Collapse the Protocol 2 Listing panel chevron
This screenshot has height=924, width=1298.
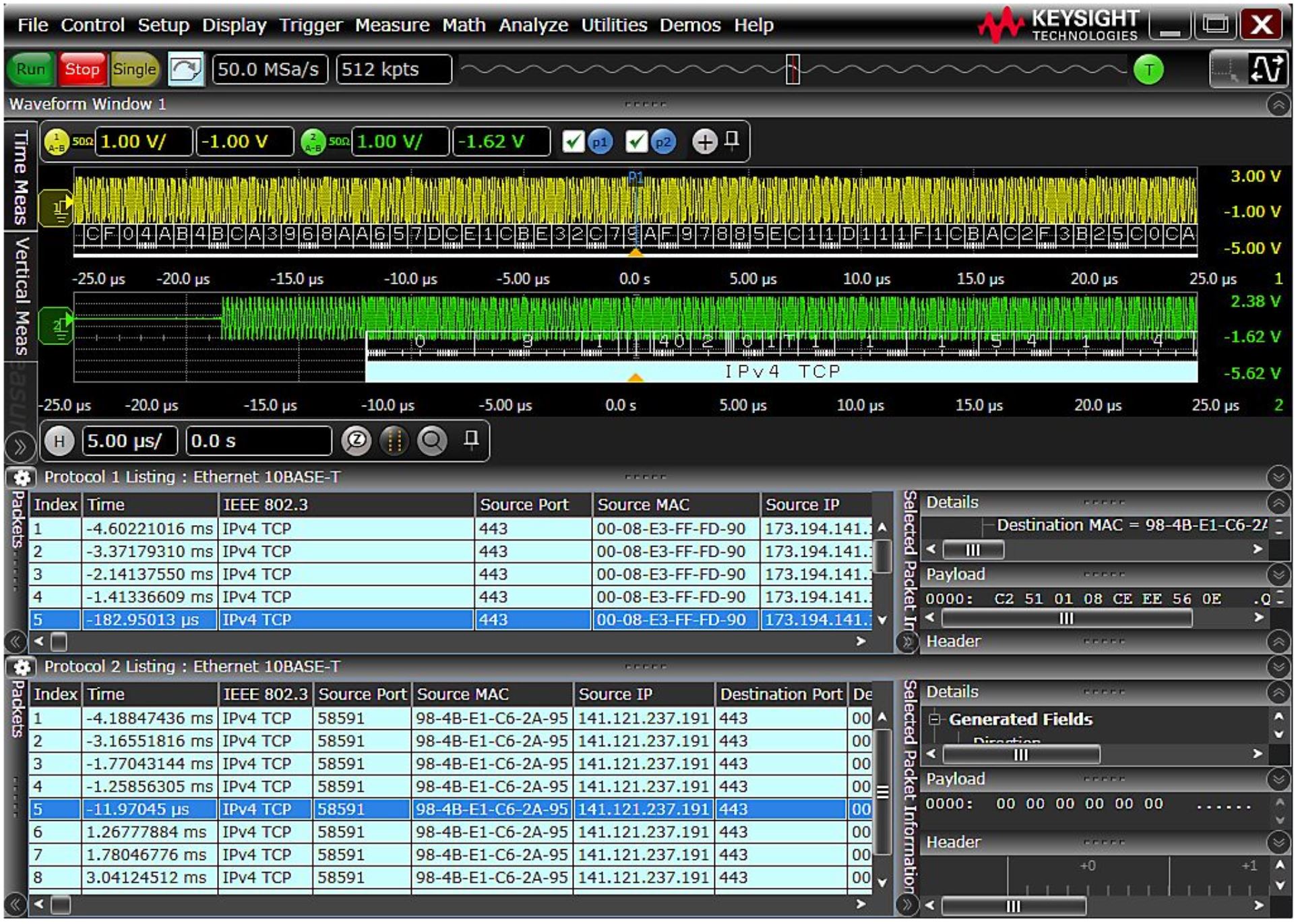pyautogui.click(x=1278, y=667)
